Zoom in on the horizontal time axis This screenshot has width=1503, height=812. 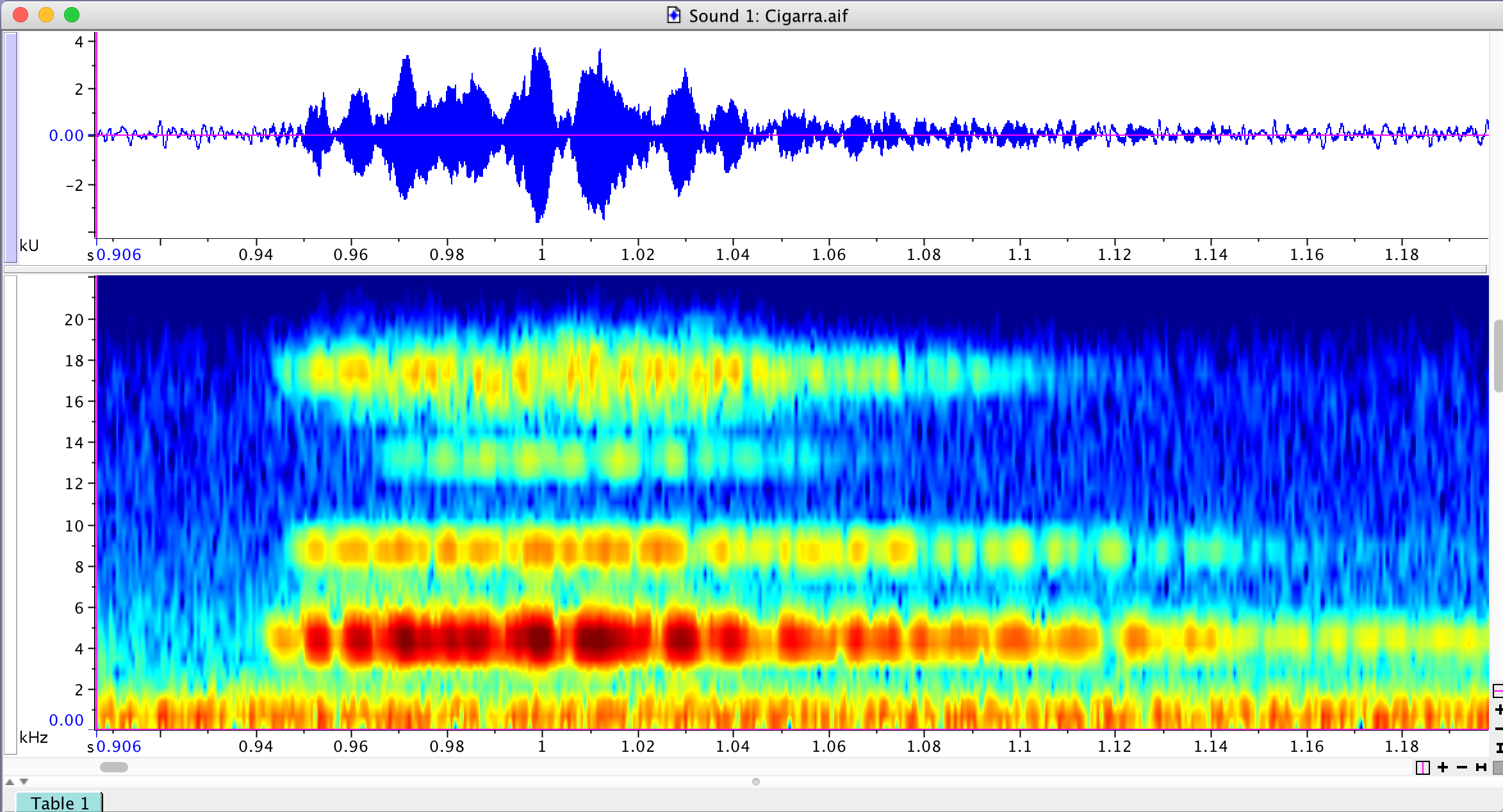[1443, 767]
